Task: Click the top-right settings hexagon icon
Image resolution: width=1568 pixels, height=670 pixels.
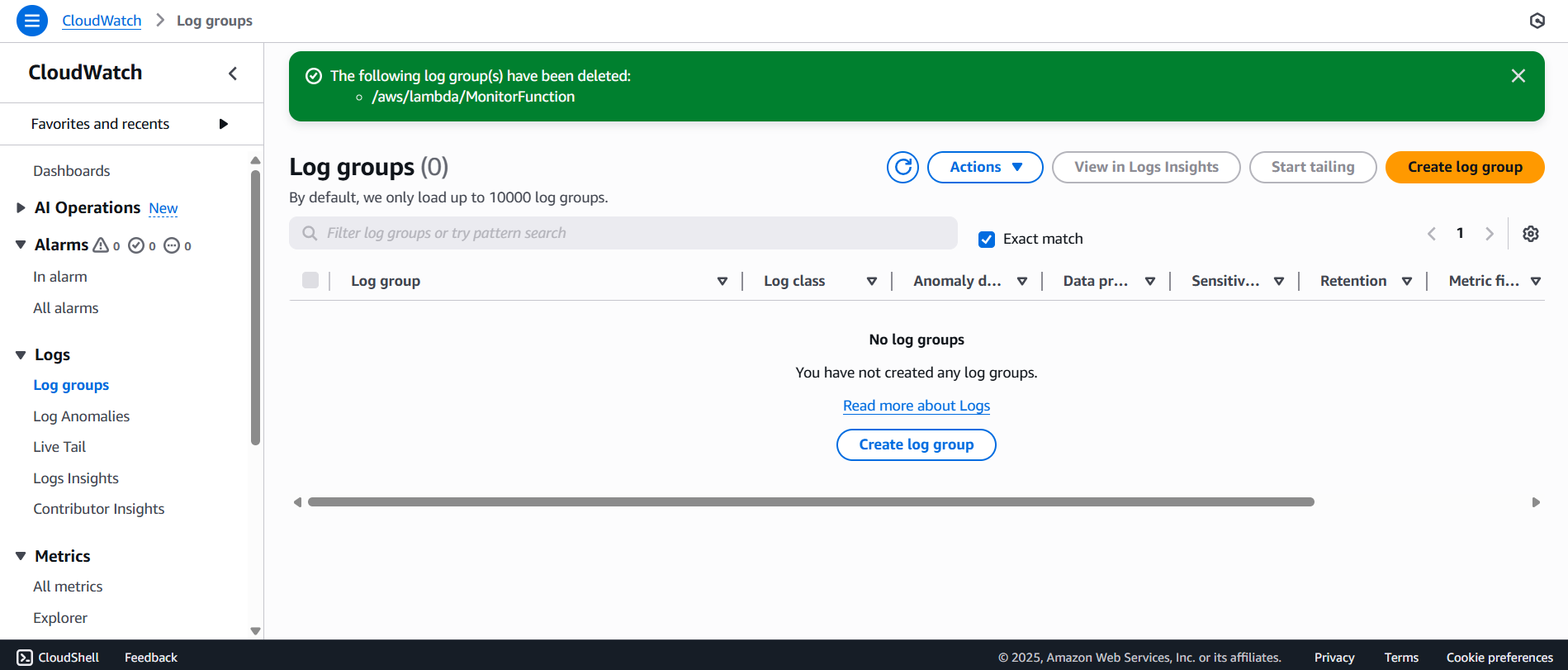Action: tap(1537, 21)
